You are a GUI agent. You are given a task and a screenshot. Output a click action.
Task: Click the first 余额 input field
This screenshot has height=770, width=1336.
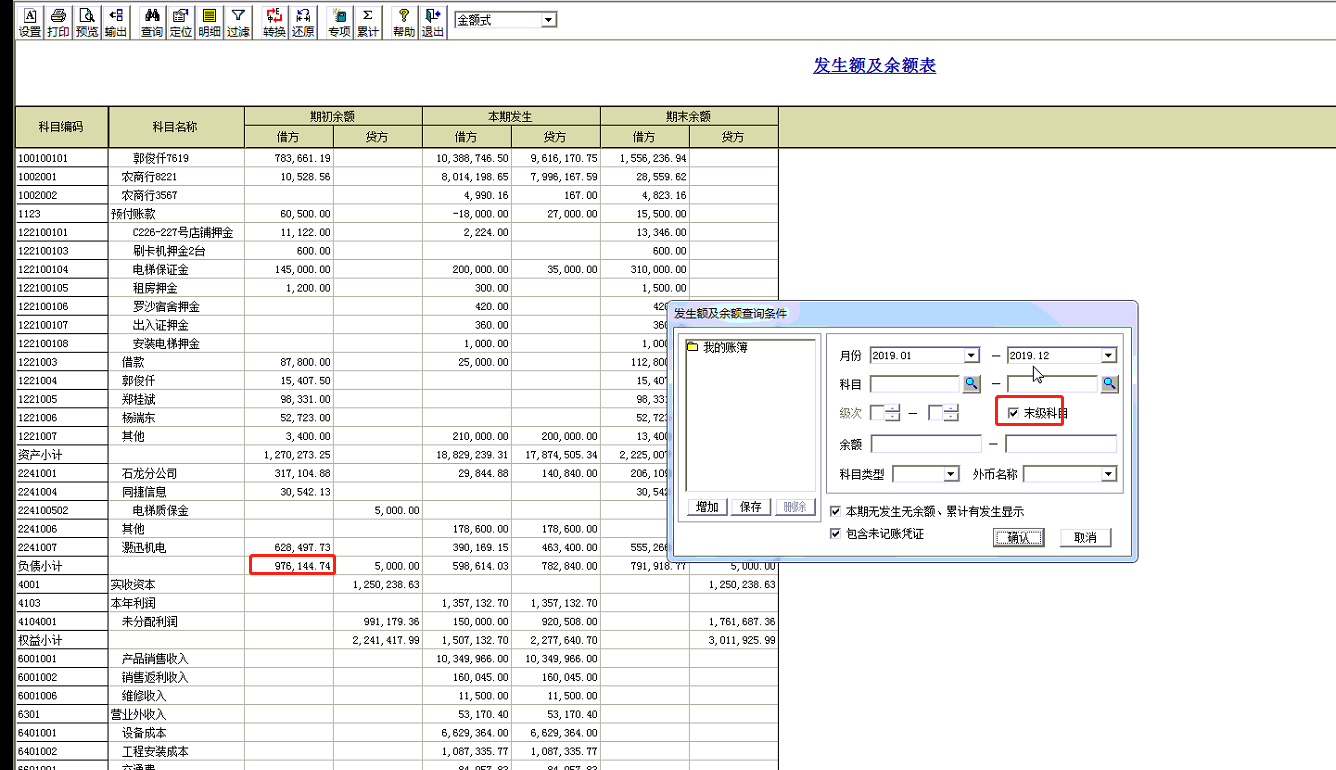[926, 444]
